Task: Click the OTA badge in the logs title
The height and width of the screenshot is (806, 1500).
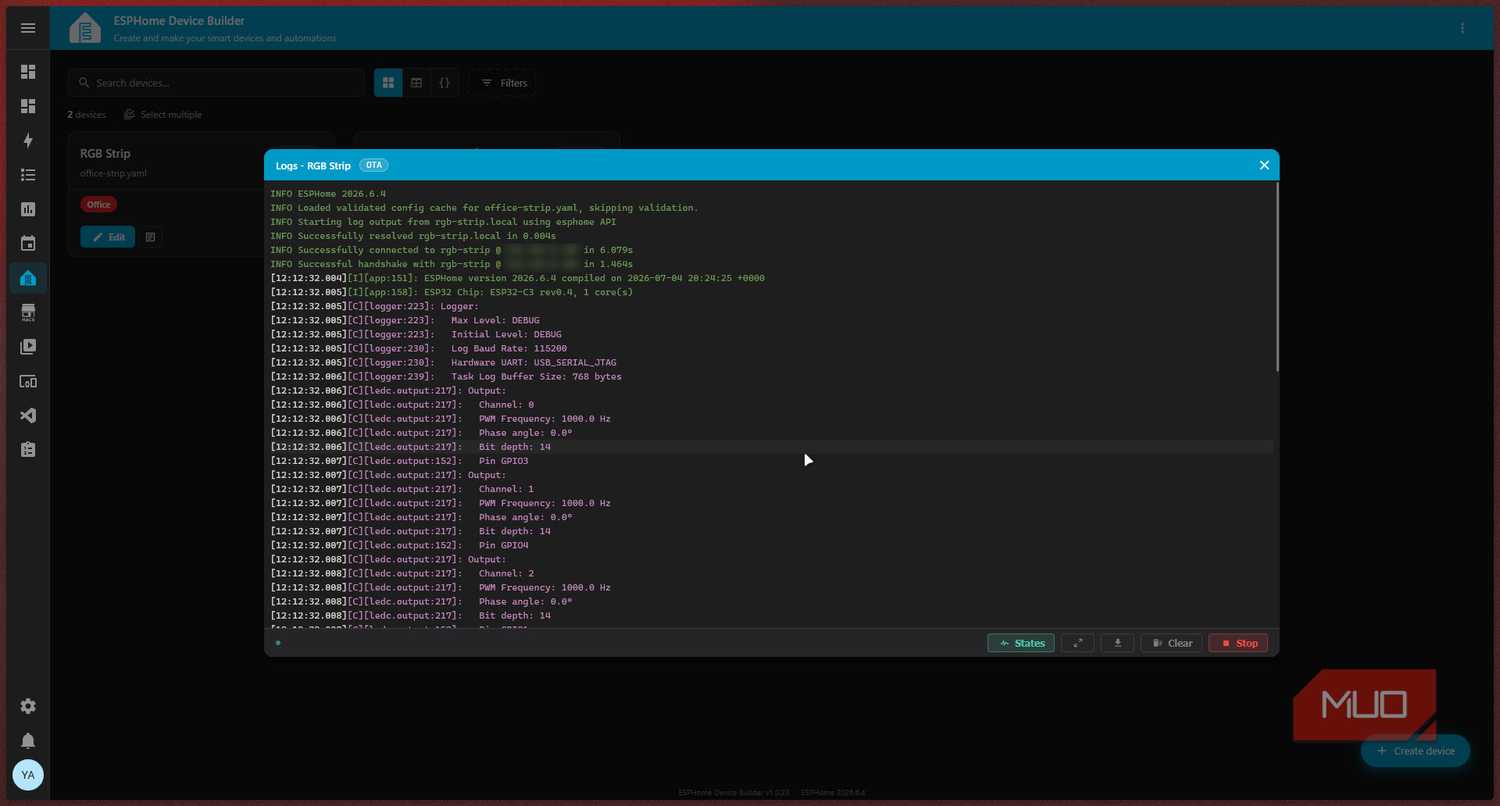Action: pyautogui.click(x=373, y=165)
